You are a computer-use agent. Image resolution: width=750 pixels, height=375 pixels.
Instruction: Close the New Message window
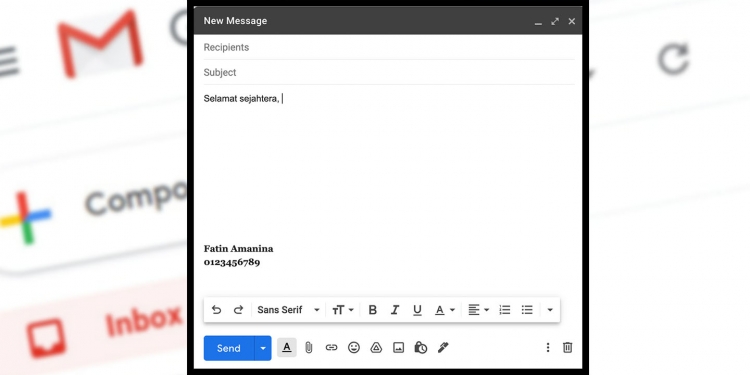[572, 22]
